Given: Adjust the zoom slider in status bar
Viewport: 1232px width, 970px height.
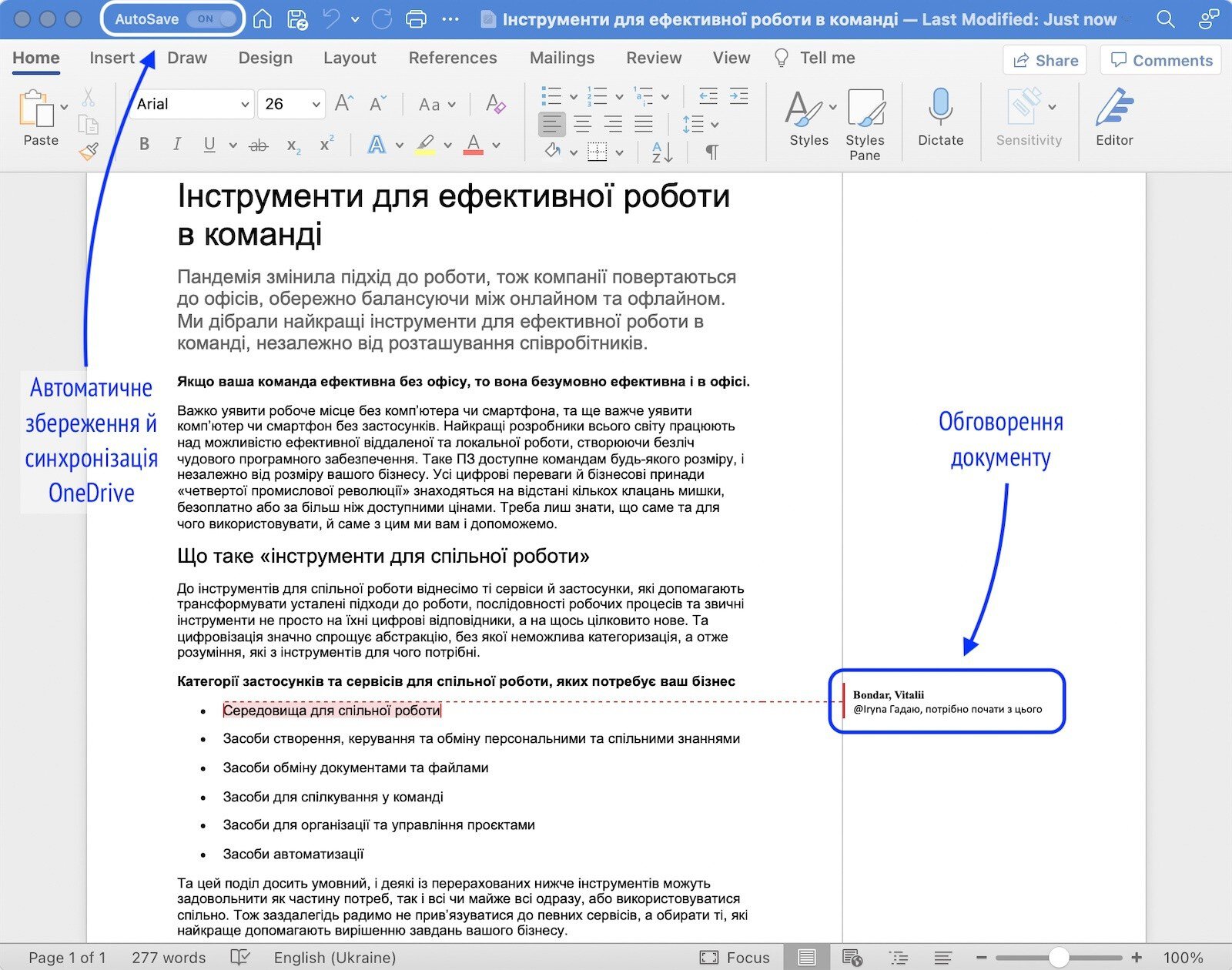Looking at the screenshot, I should coord(1059,957).
